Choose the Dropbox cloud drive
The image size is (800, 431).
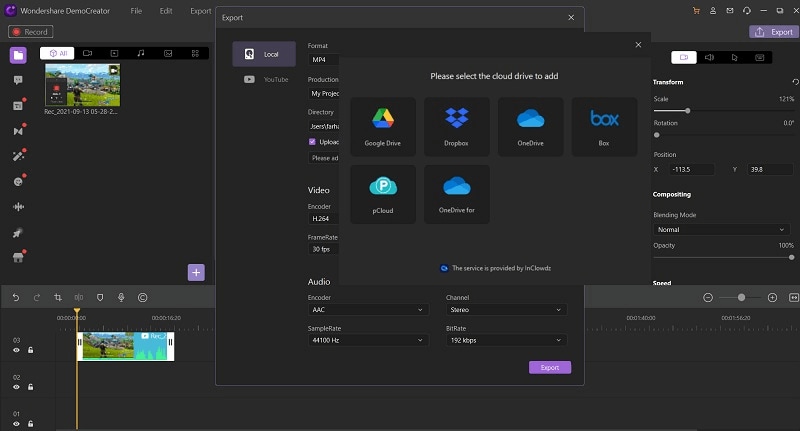457,126
